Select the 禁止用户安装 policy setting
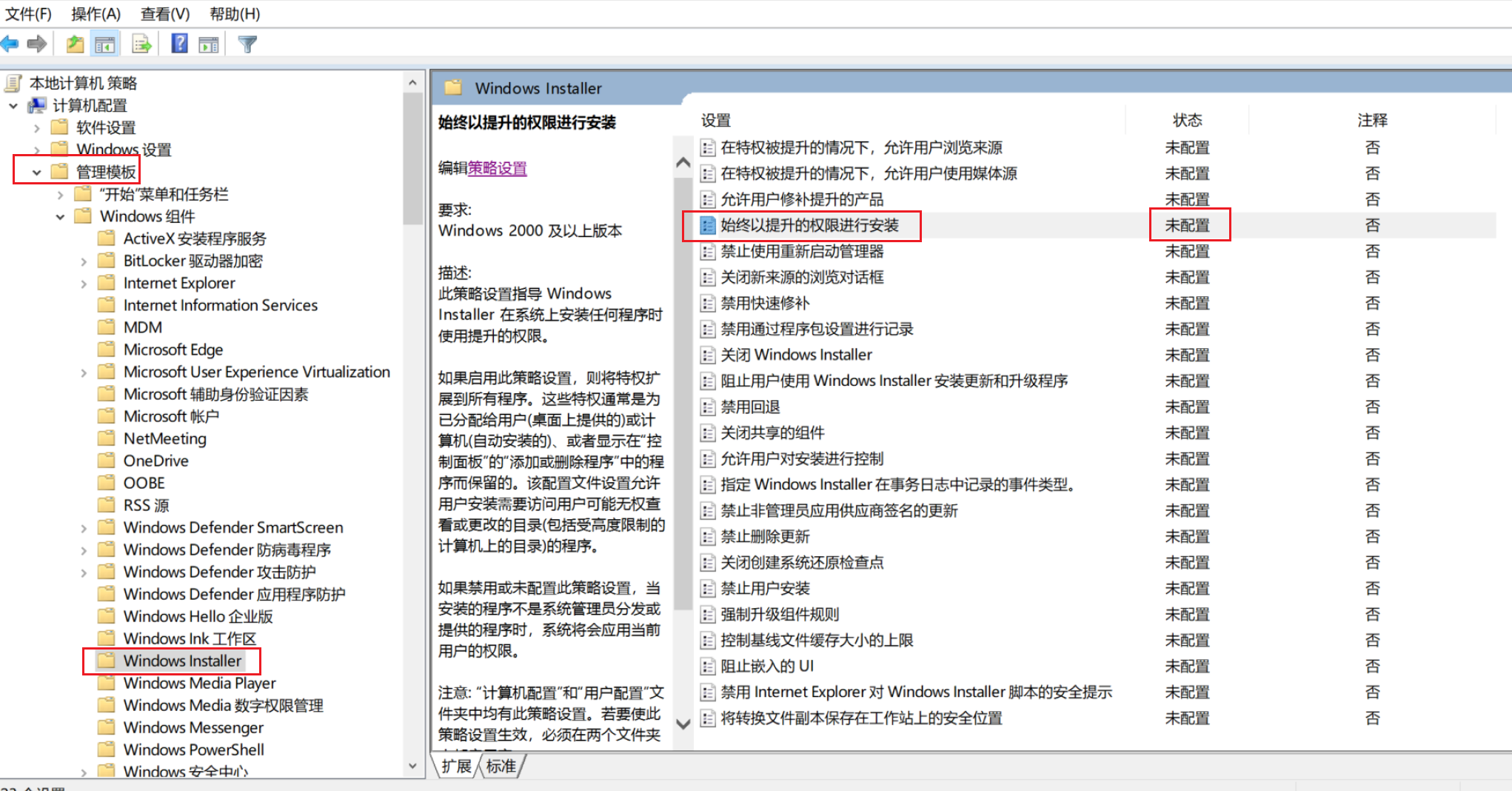Viewport: 1512px width, 791px height. coord(765,589)
